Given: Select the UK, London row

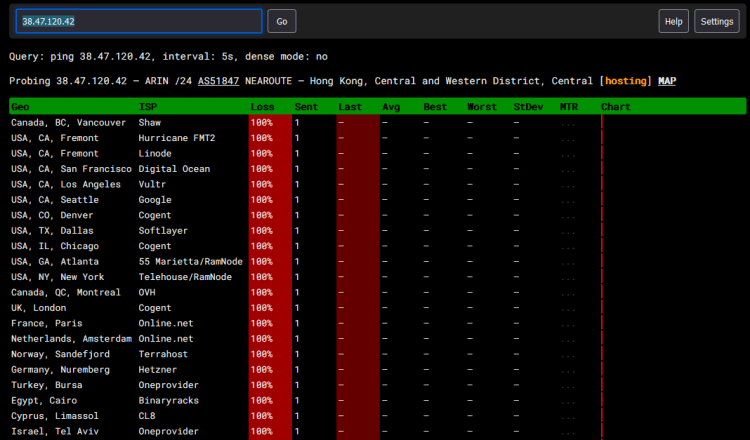Looking at the screenshot, I should click(x=377, y=308).
